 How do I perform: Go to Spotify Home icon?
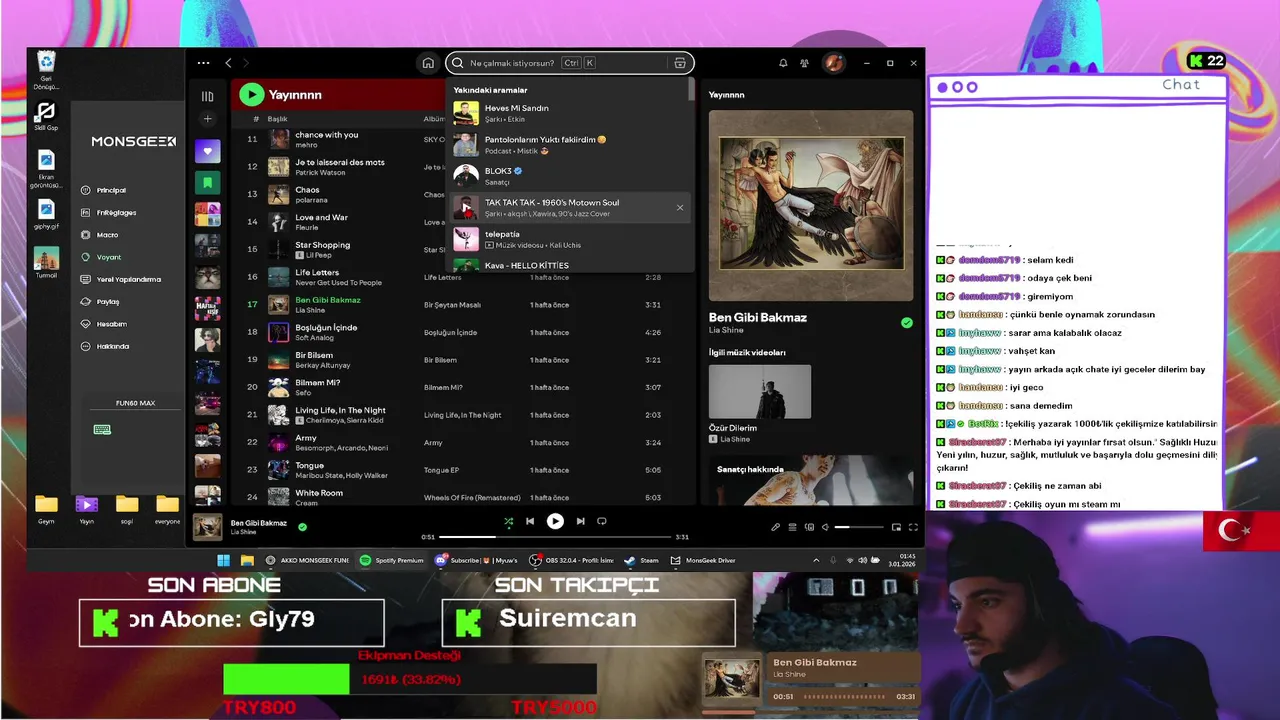click(x=428, y=63)
